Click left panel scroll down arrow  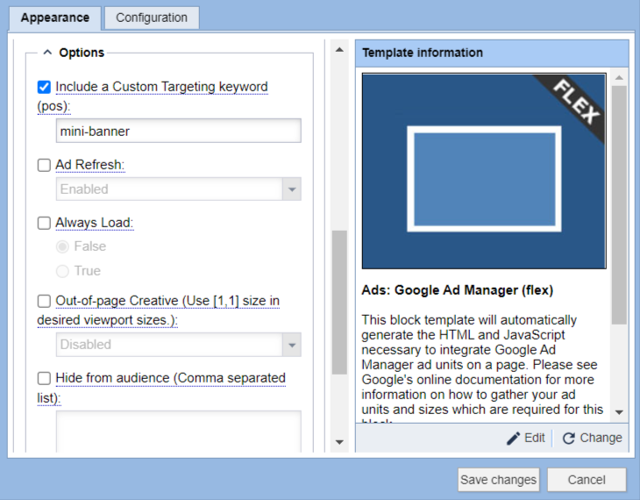(339, 441)
